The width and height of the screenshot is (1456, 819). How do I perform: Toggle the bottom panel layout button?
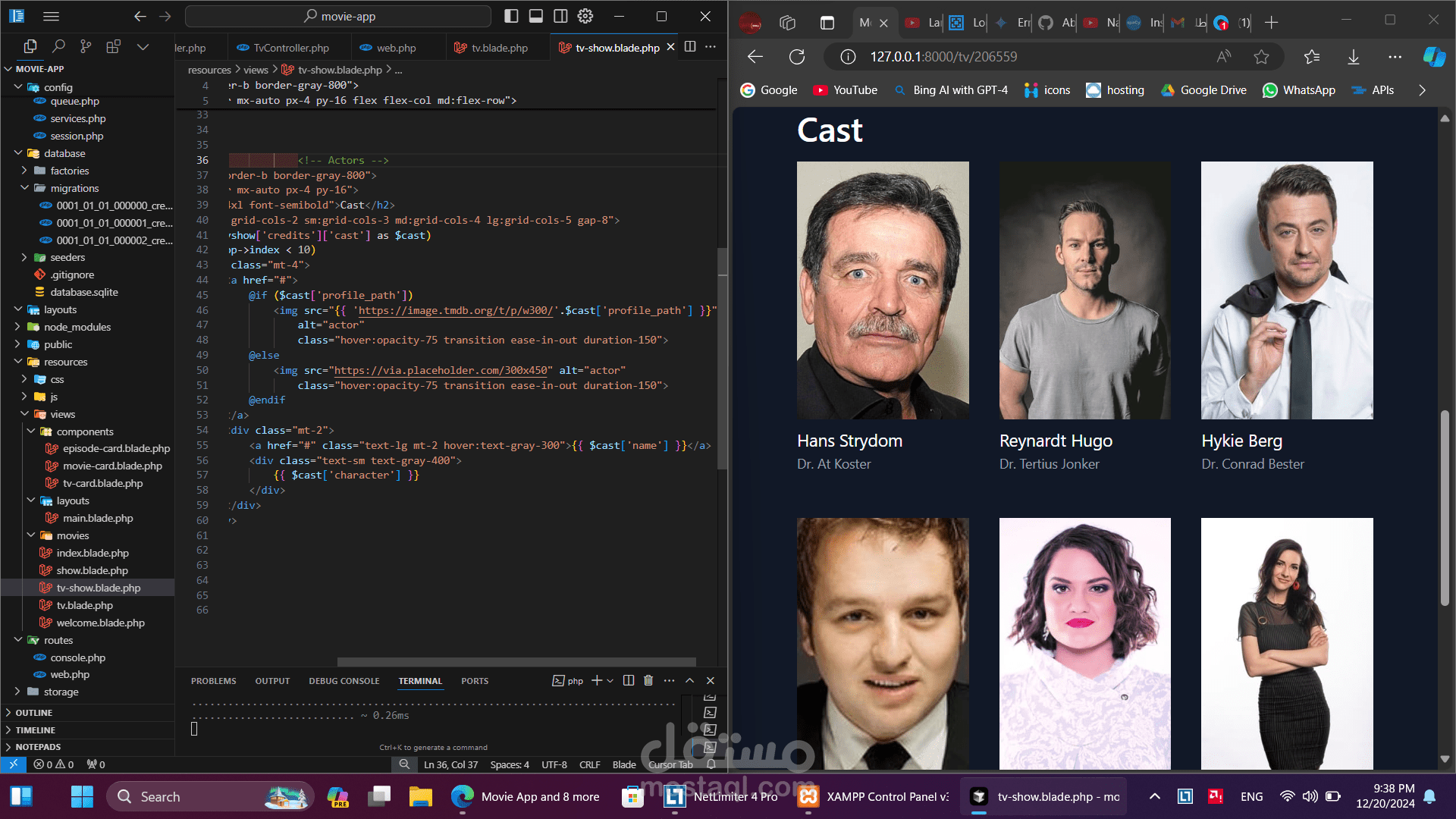click(x=535, y=16)
